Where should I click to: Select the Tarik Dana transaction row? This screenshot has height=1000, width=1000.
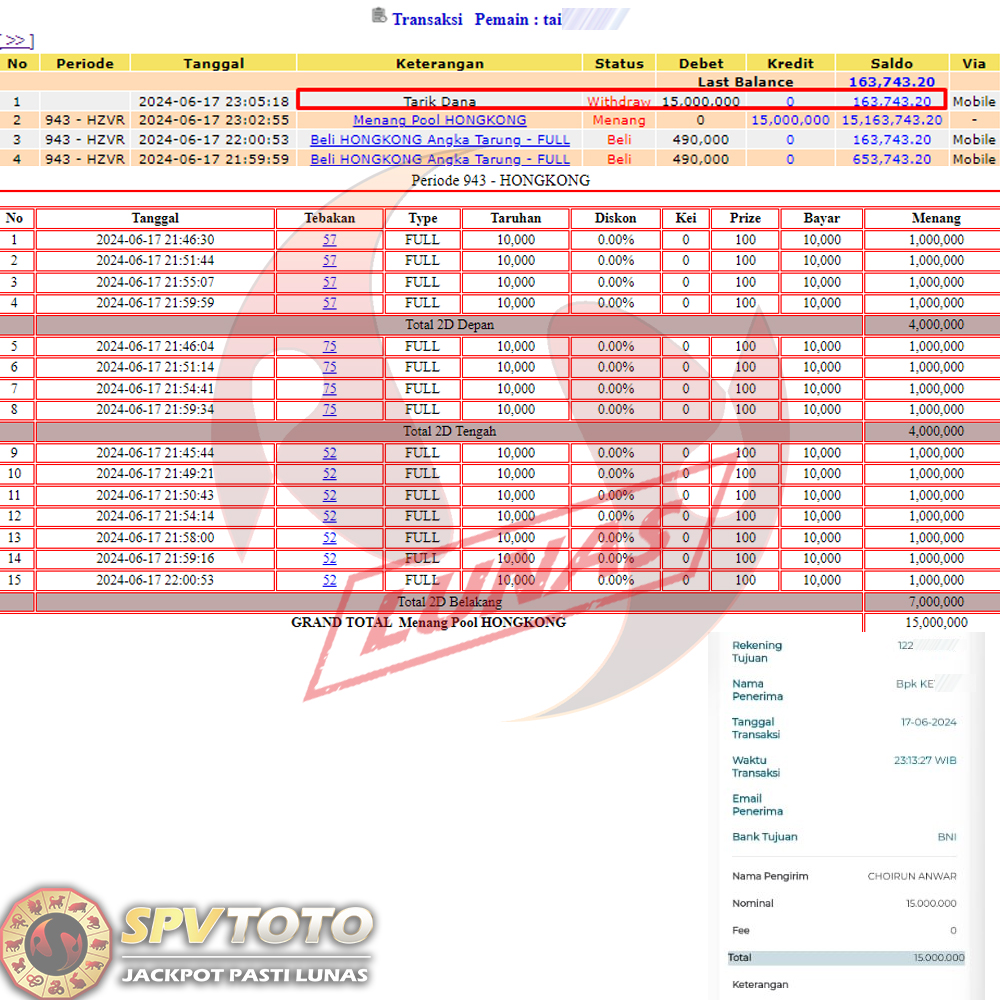coord(439,101)
